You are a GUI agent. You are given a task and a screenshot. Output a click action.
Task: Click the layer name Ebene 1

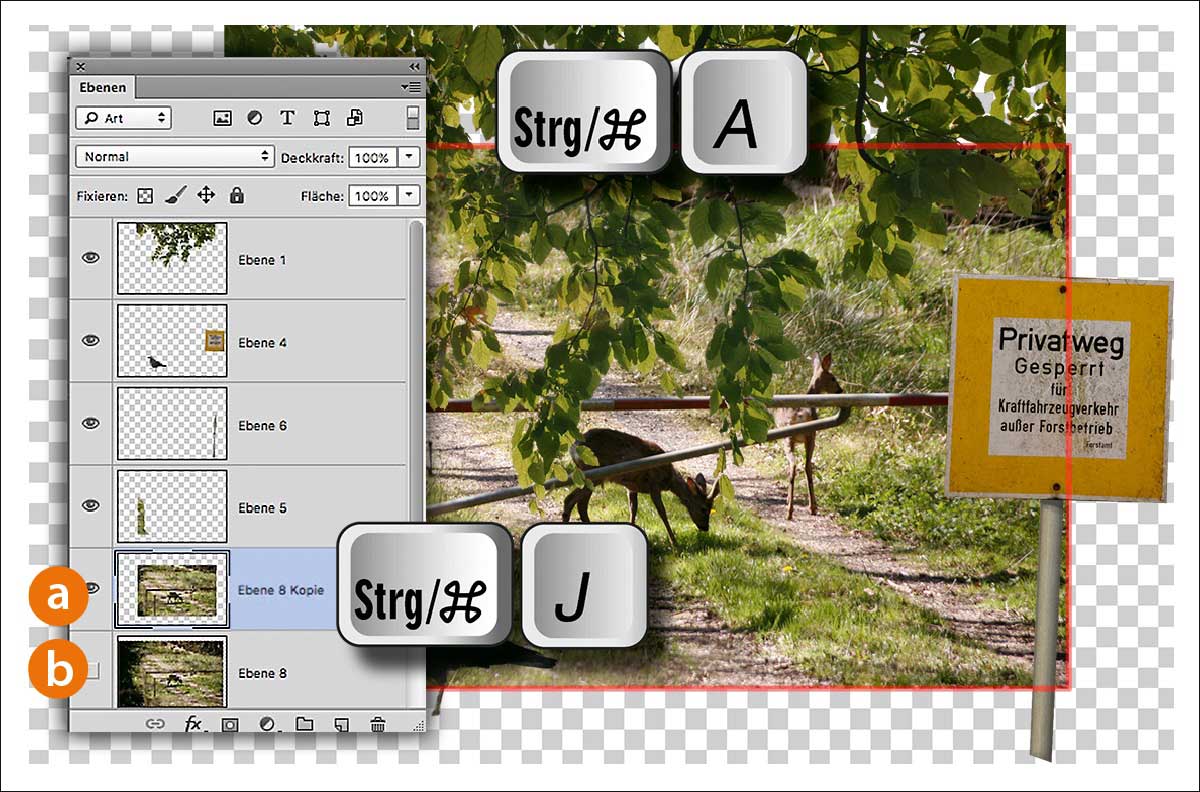[x=262, y=260]
